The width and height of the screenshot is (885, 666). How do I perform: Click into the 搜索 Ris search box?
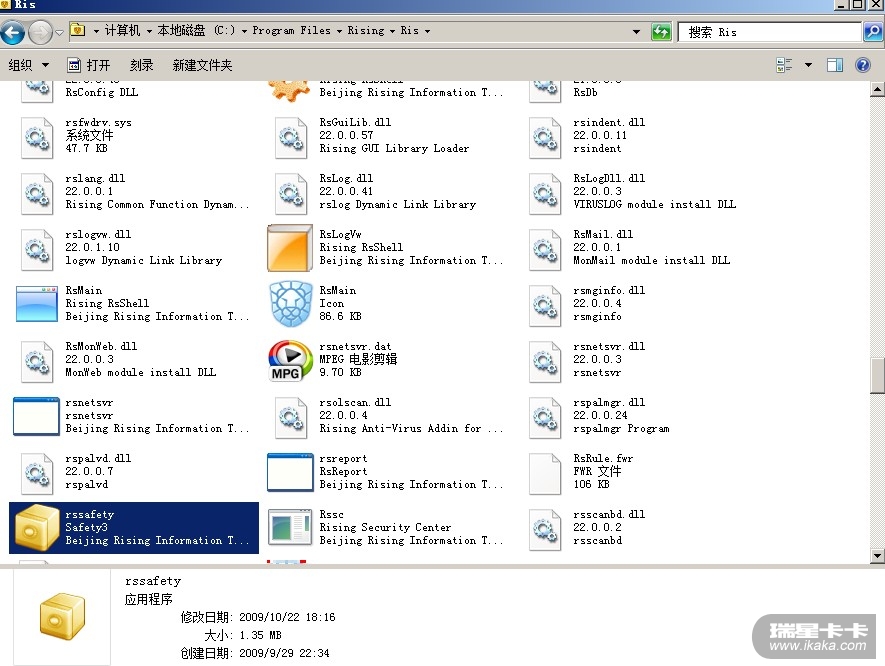click(769, 32)
